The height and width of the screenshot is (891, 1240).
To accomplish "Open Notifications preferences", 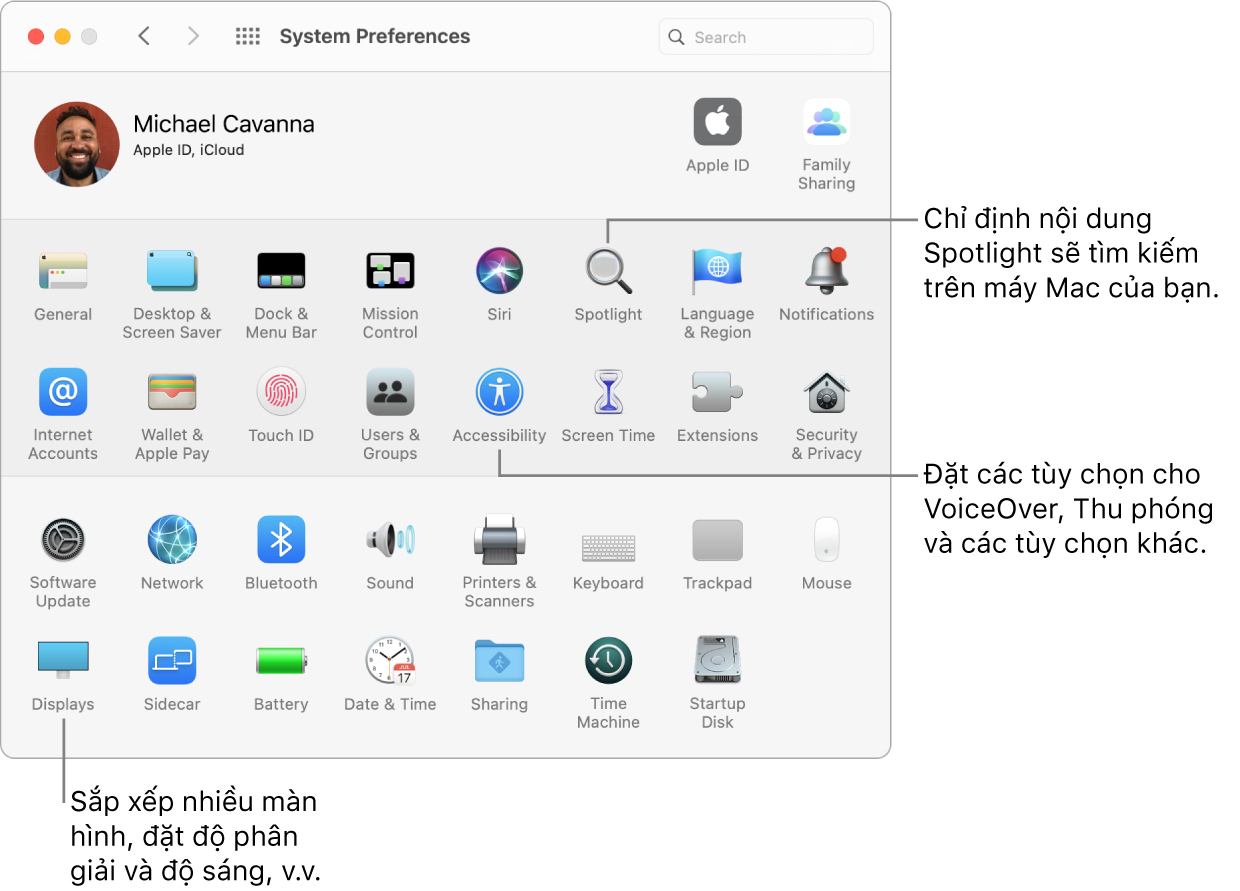I will (x=827, y=271).
